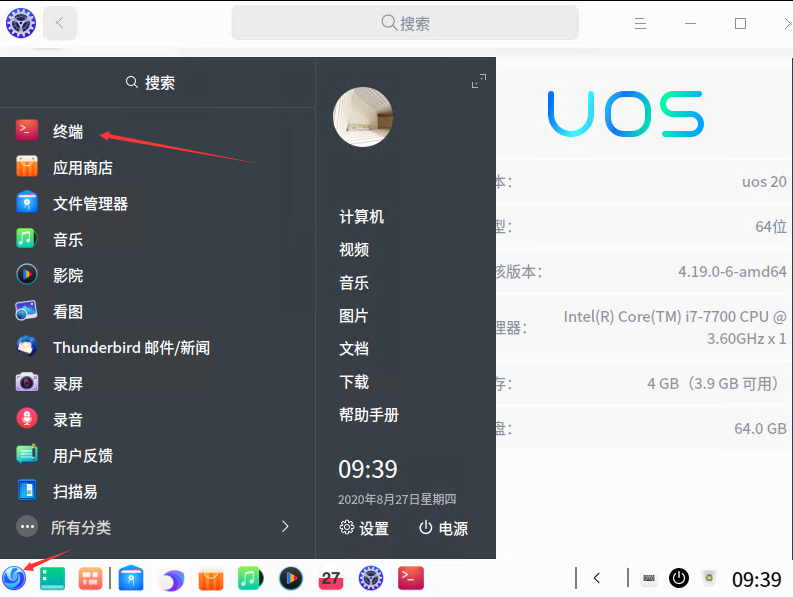
Task: Open onscreen keyboard tray icon
Action: click(x=649, y=578)
